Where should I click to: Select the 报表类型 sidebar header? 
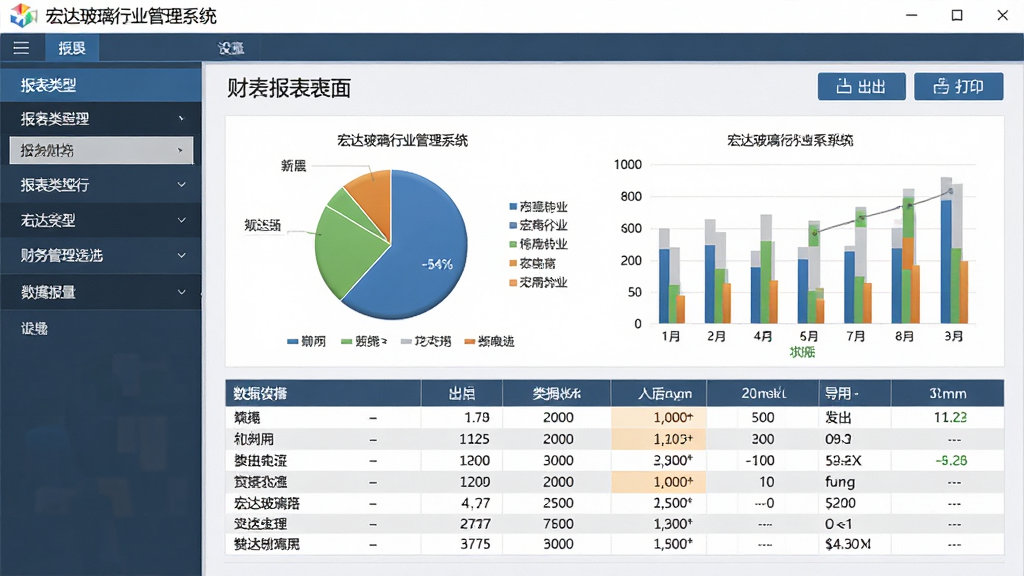(x=101, y=85)
